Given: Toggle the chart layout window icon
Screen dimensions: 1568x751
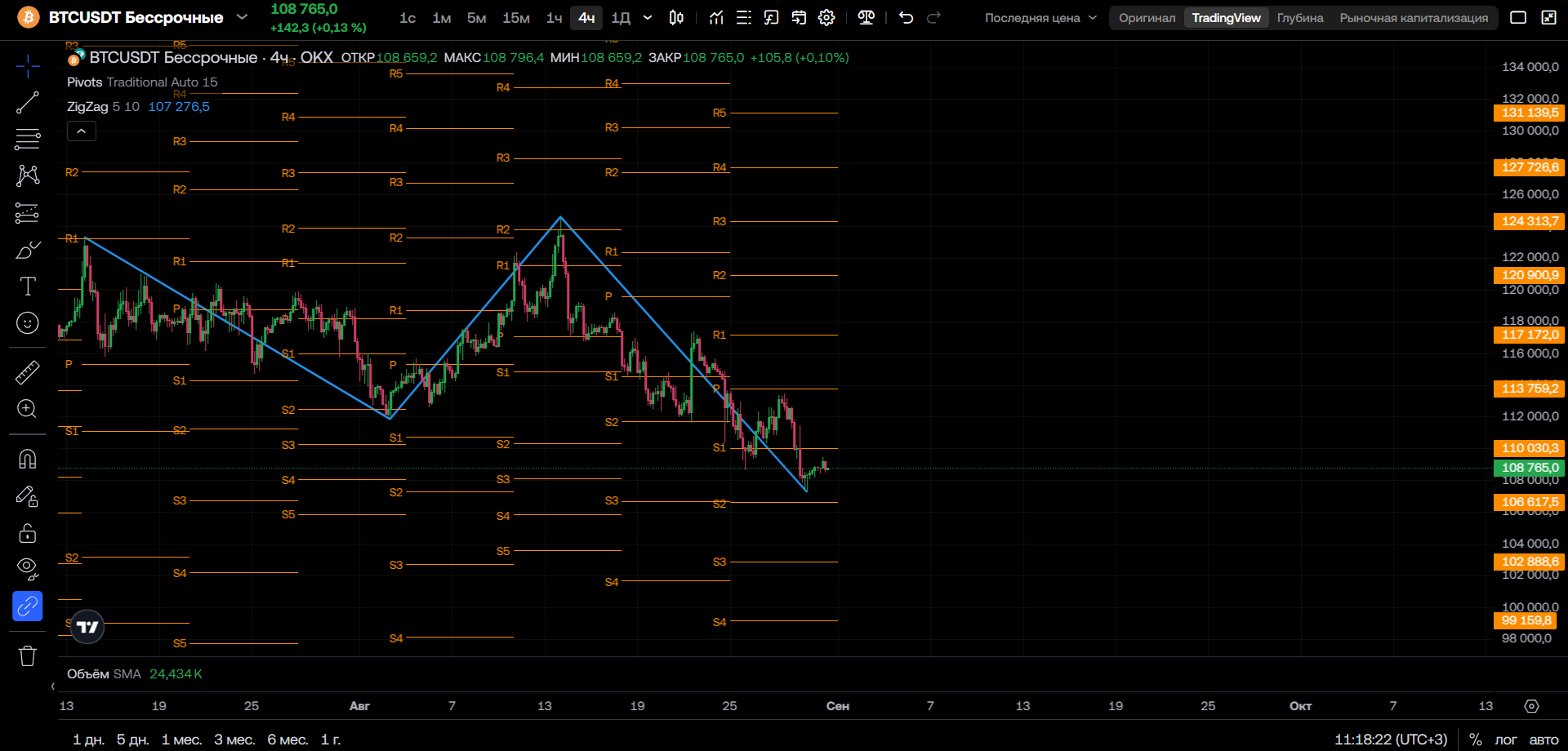Looking at the screenshot, I should (x=1518, y=18).
